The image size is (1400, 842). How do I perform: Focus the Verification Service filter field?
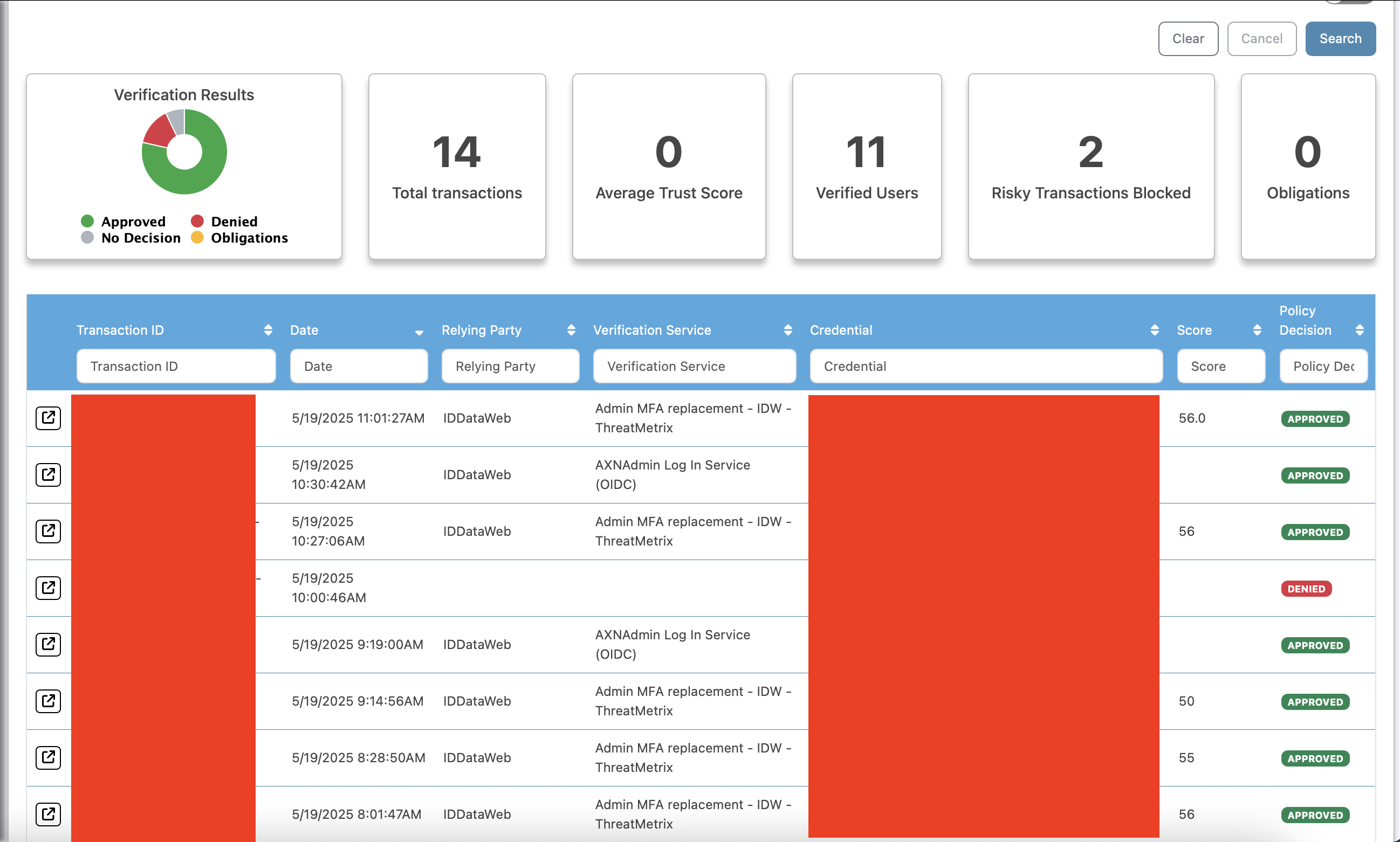pos(694,367)
